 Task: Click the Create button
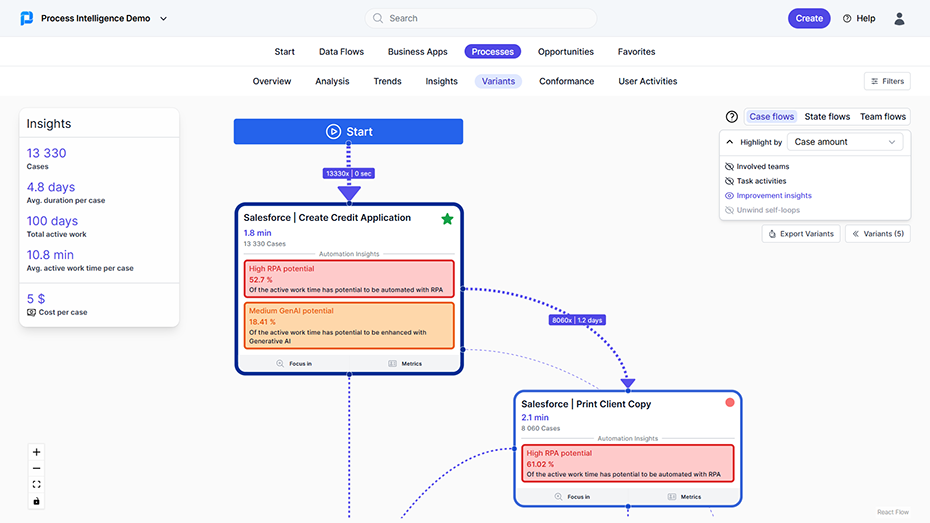pyautogui.click(x=809, y=18)
